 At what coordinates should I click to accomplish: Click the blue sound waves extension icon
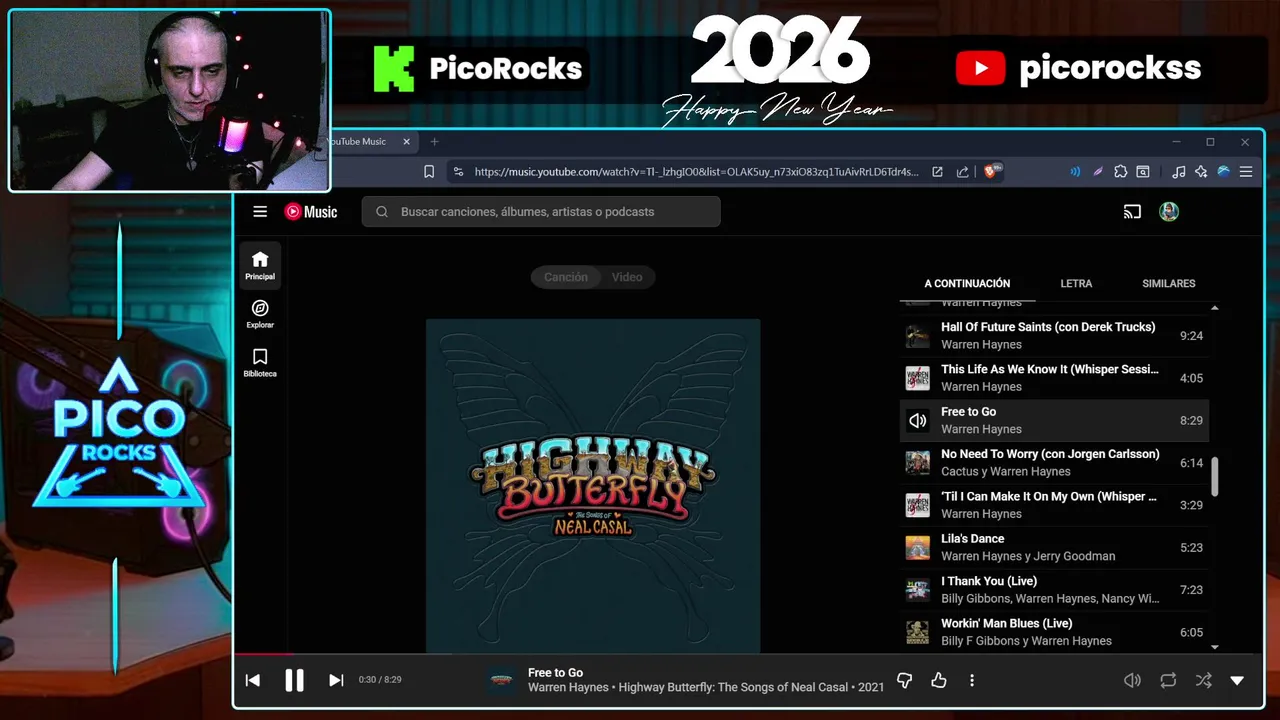(1075, 172)
